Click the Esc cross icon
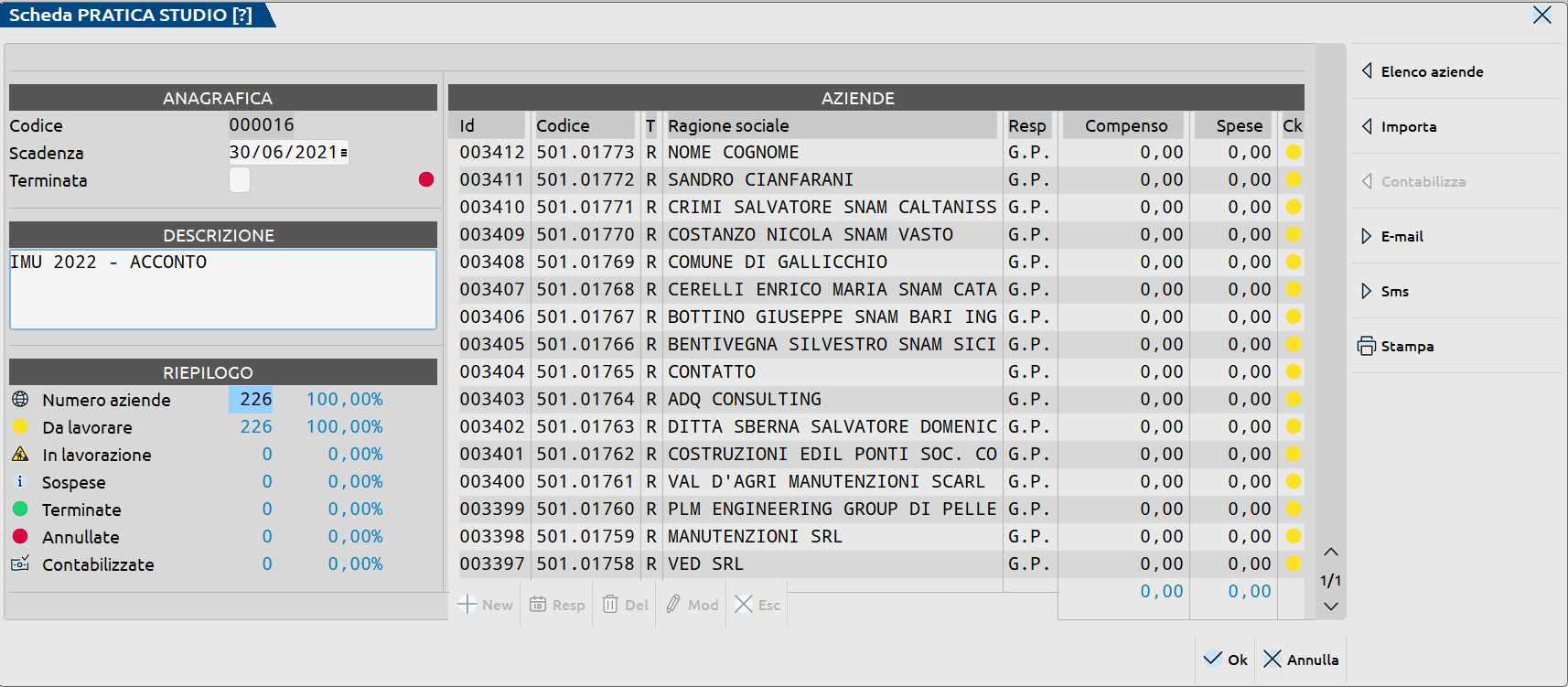Viewport: 1568px width, 687px height. click(x=744, y=605)
